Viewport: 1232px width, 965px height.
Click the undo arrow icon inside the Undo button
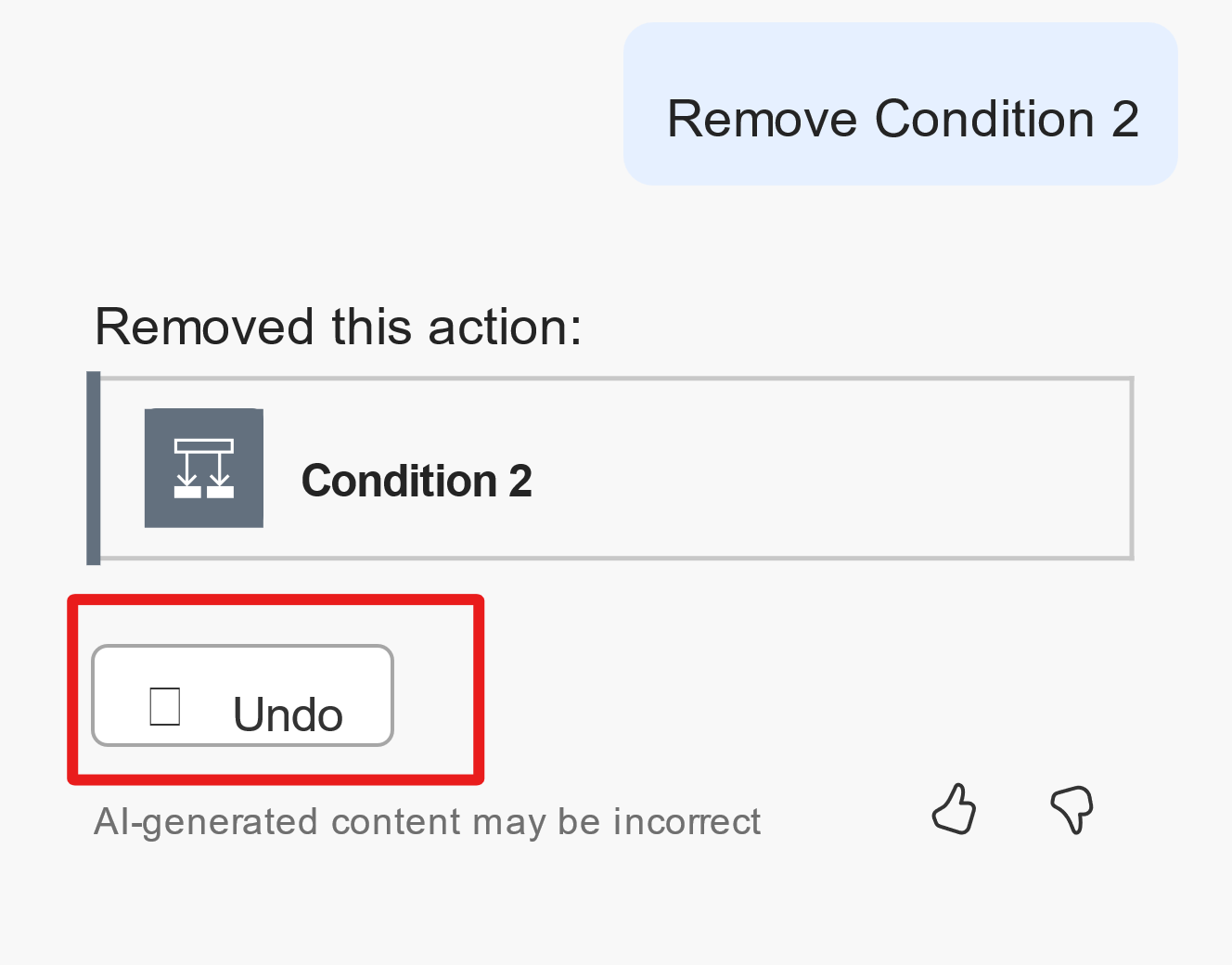click(x=163, y=705)
